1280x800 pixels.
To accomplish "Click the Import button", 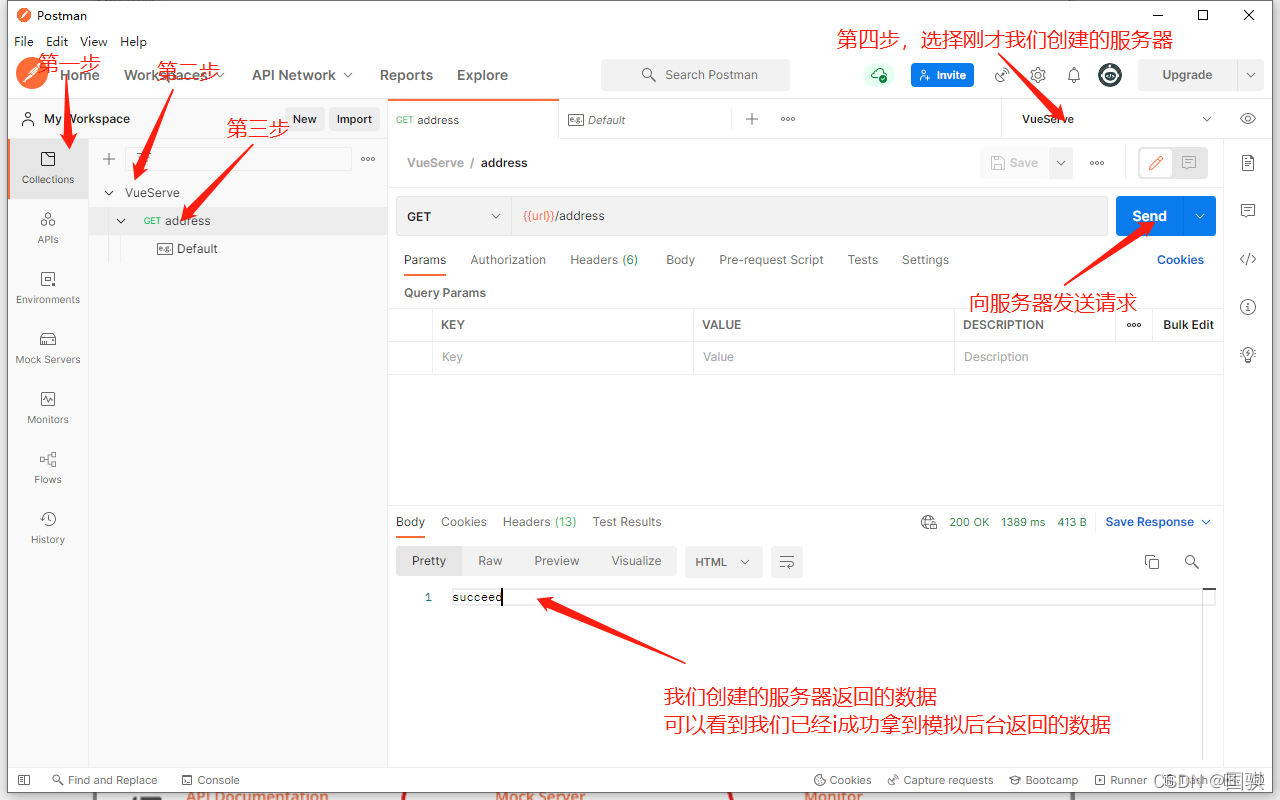I will (354, 119).
